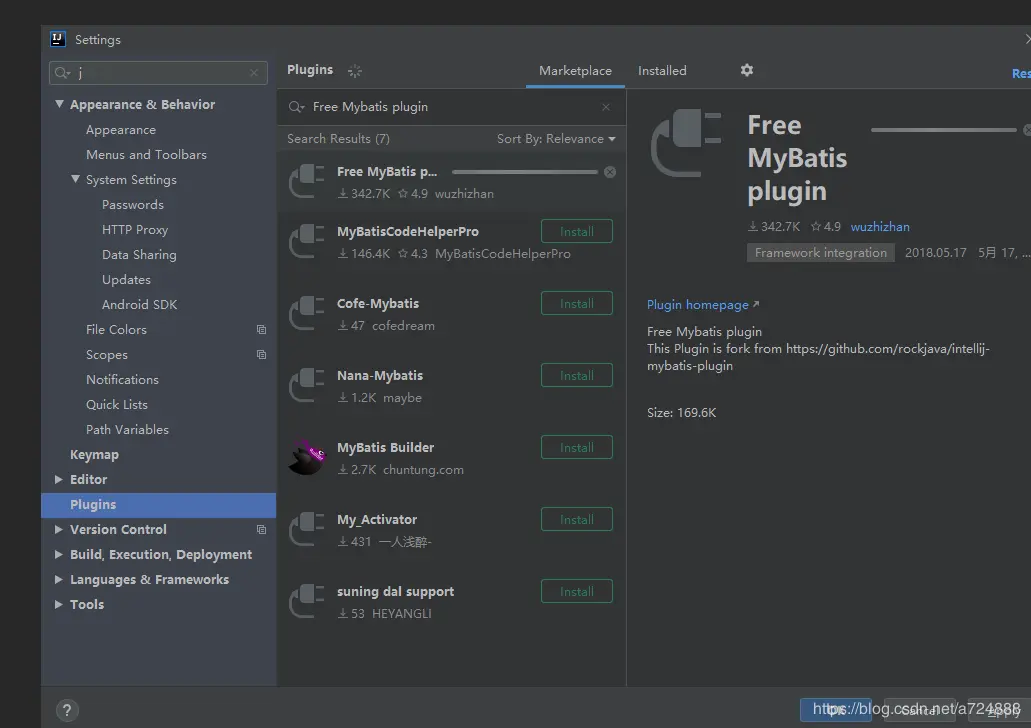Click the large Free MyBatis plugin logo

(x=686, y=143)
